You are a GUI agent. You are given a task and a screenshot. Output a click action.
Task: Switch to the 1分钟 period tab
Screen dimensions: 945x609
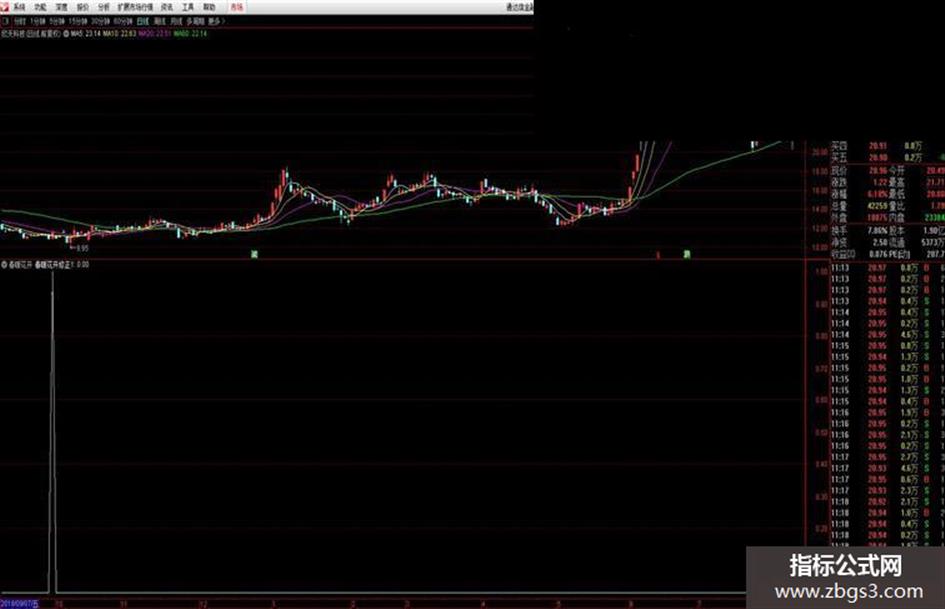pyautogui.click(x=38, y=21)
